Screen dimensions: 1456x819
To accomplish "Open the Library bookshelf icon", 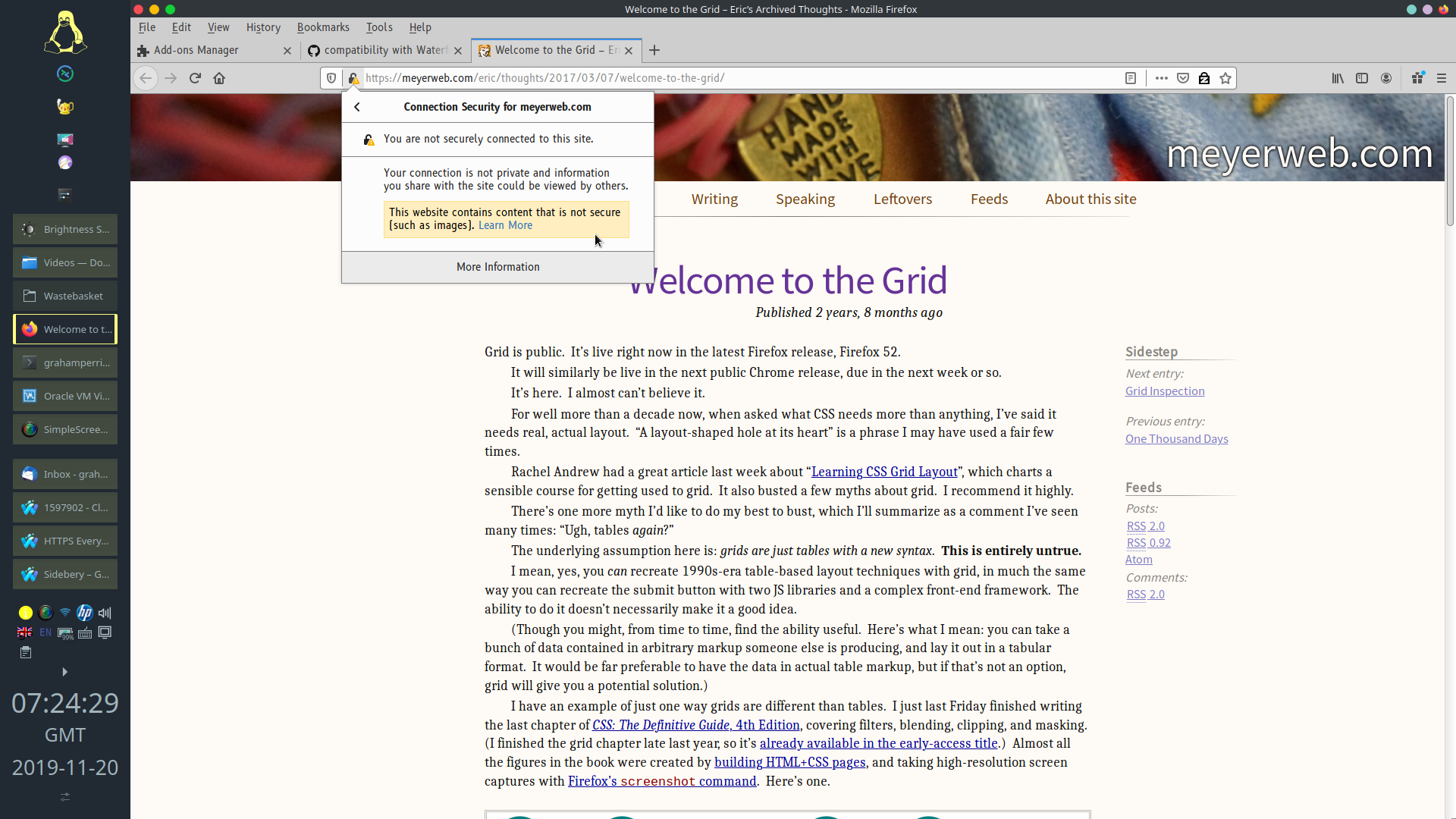I will (1338, 78).
